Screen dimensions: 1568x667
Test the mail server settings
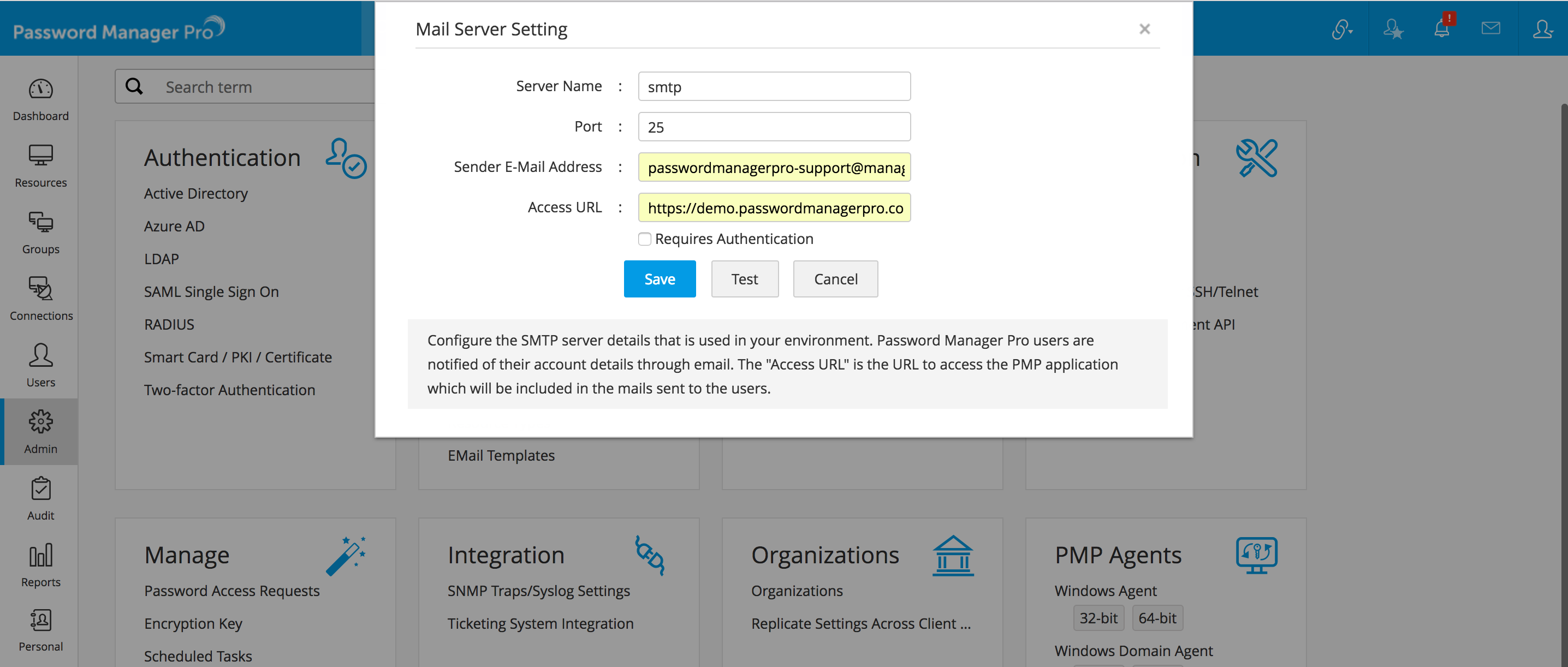pyautogui.click(x=745, y=279)
